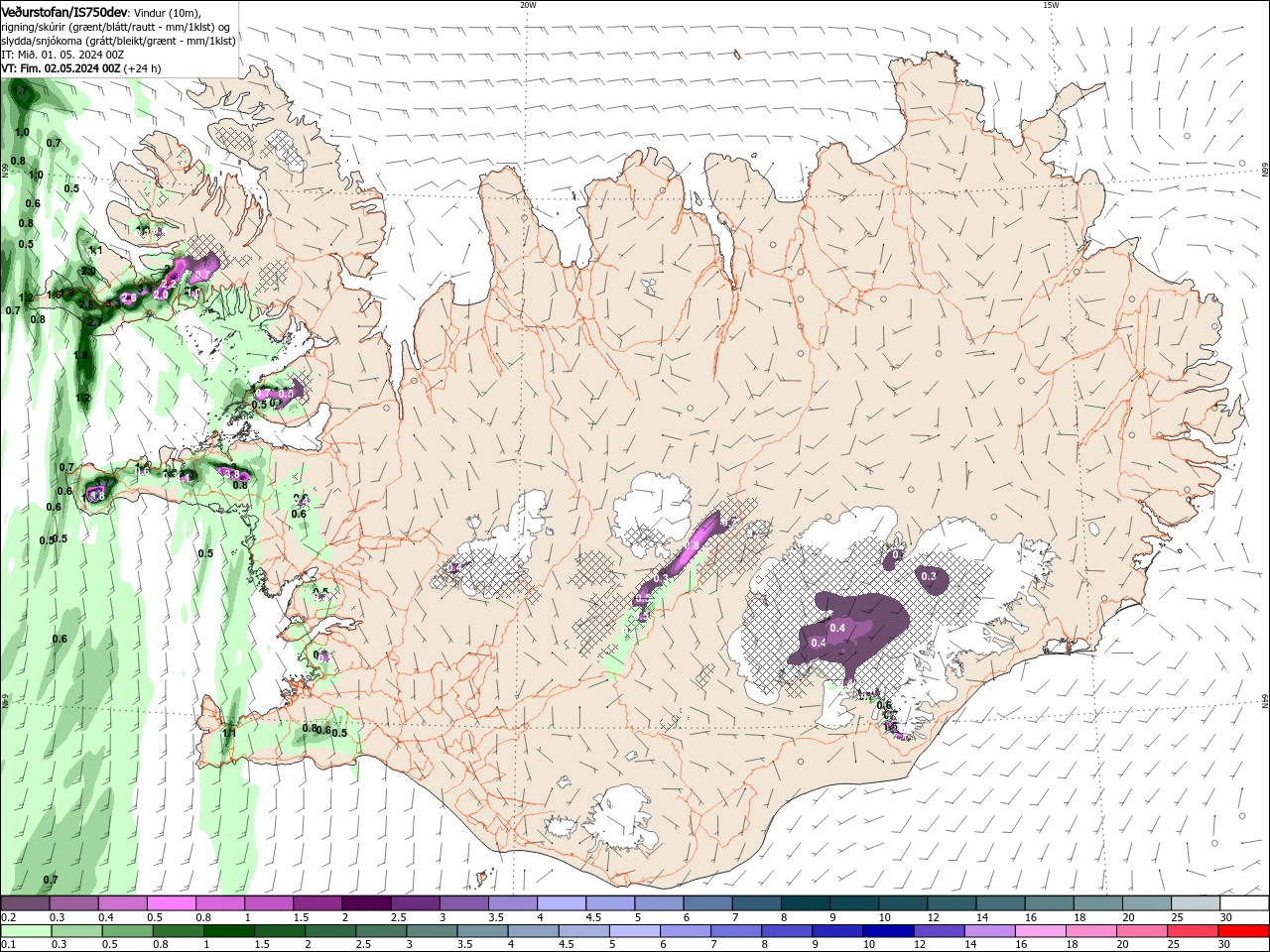Click the '3.5' label under the lower legend row

[x=465, y=944]
